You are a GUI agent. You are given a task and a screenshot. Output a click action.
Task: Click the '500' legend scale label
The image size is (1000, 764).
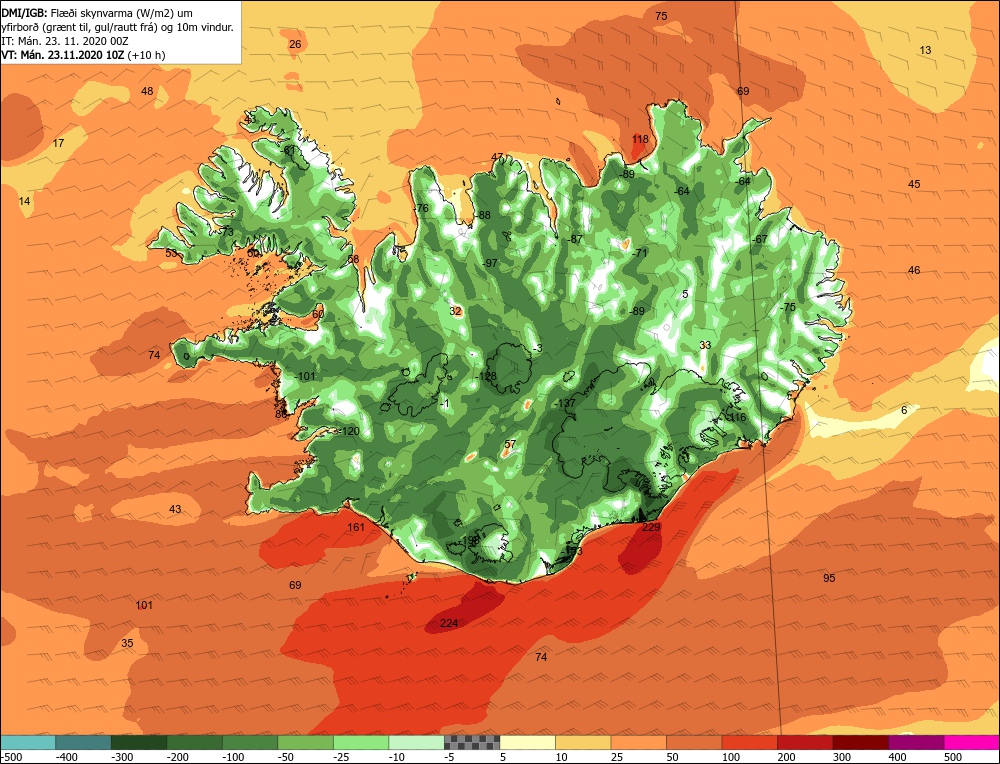click(x=953, y=757)
